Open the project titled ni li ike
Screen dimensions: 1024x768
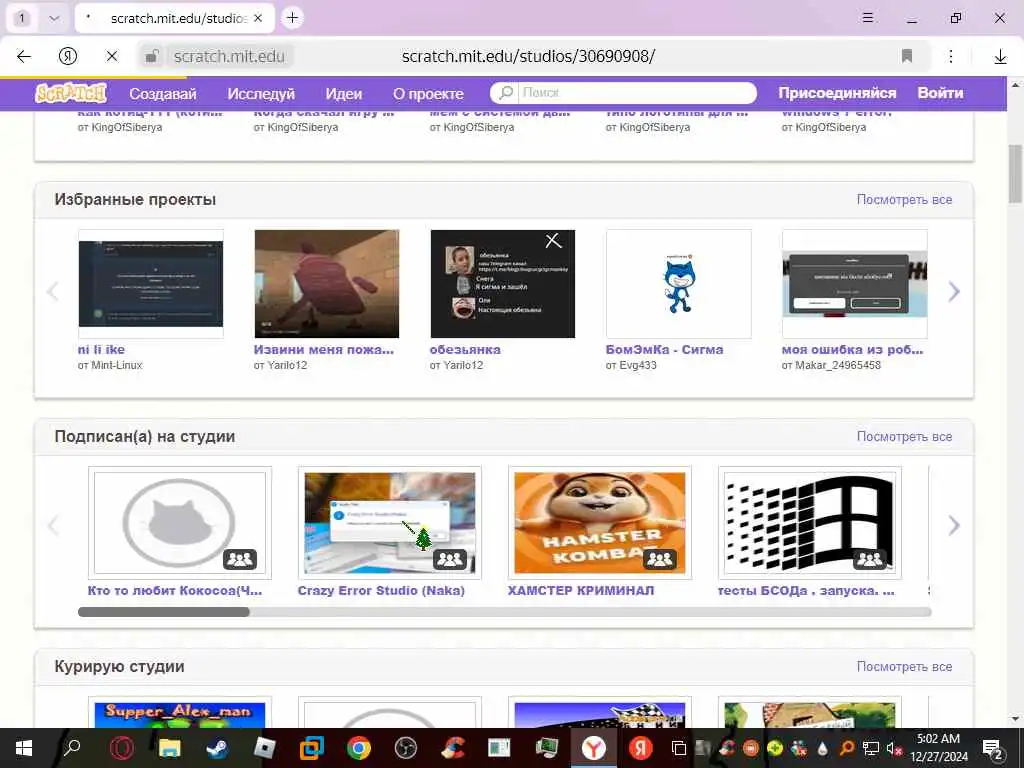(x=101, y=349)
